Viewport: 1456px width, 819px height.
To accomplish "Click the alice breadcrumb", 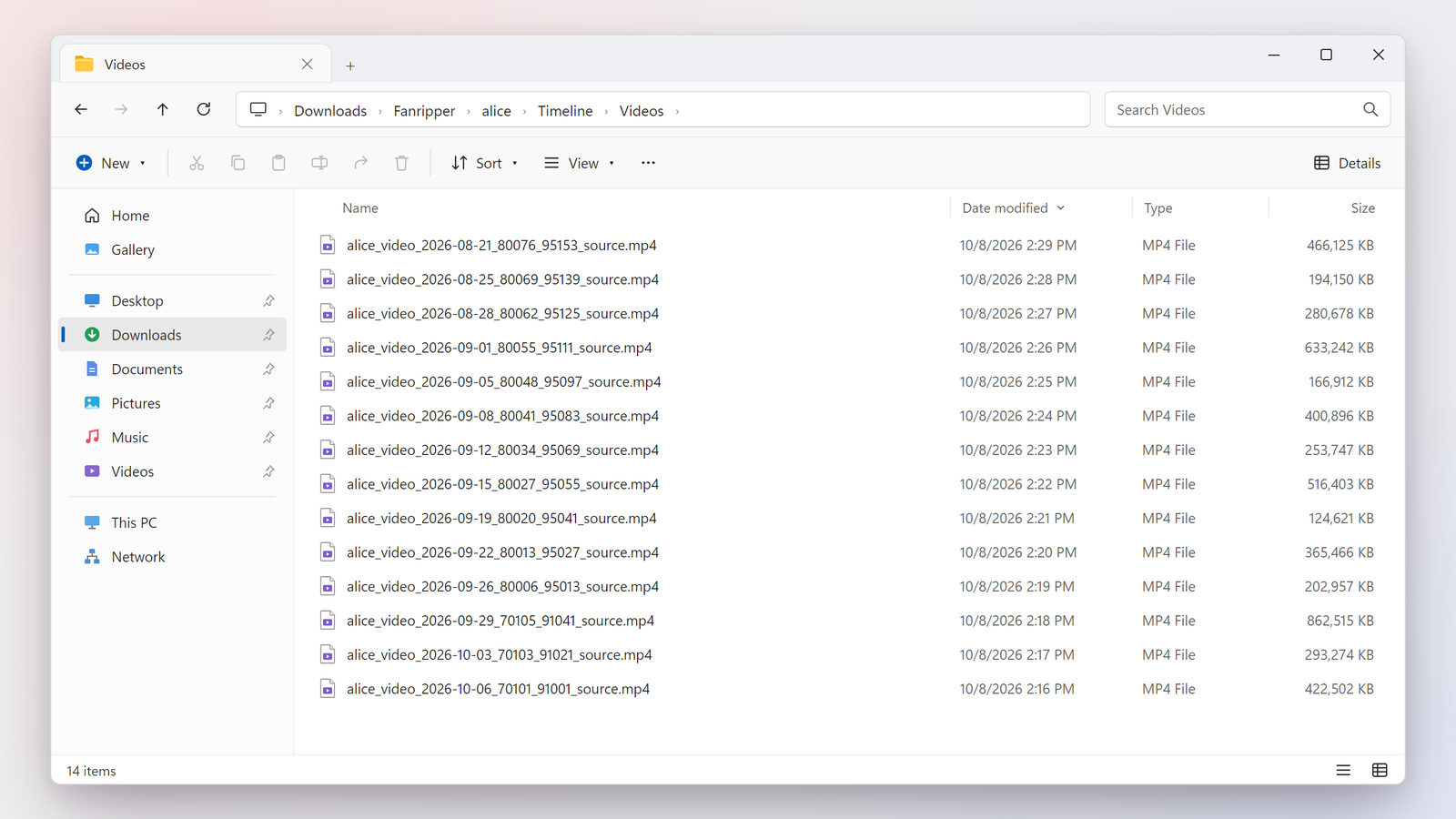I will (x=496, y=111).
